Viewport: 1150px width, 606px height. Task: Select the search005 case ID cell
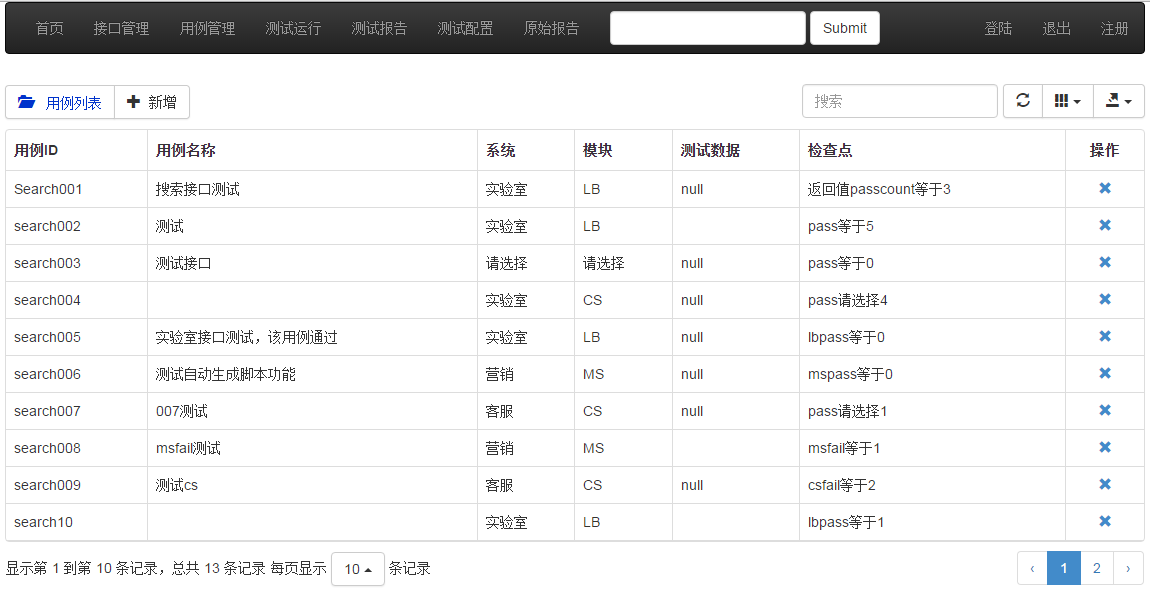pyautogui.click(x=76, y=337)
